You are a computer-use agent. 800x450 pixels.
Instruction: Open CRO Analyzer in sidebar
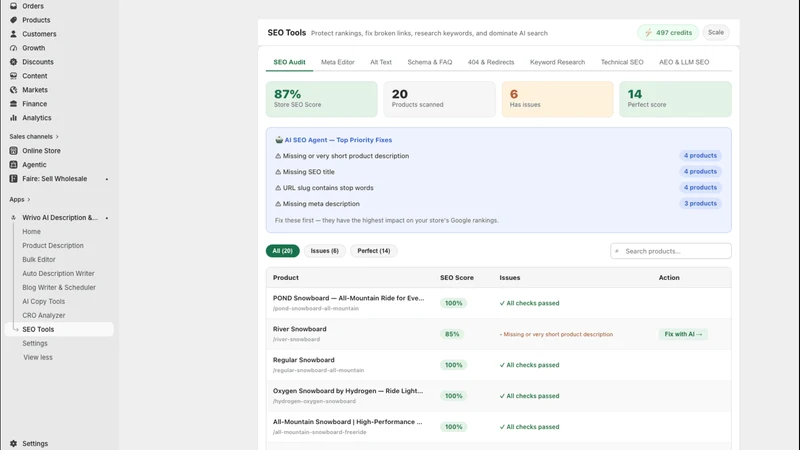coord(44,315)
